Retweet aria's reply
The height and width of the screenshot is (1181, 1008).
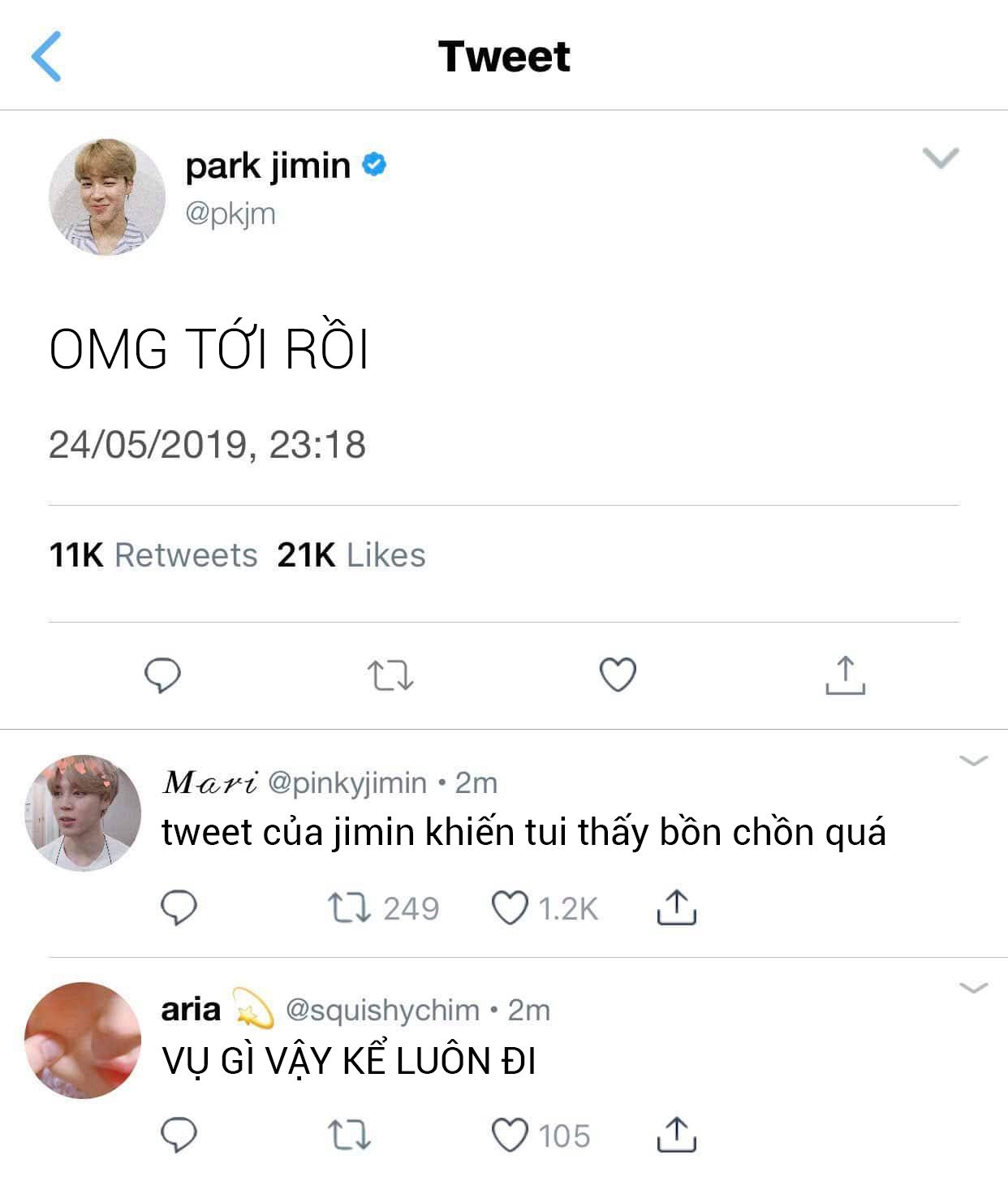coord(350,1136)
